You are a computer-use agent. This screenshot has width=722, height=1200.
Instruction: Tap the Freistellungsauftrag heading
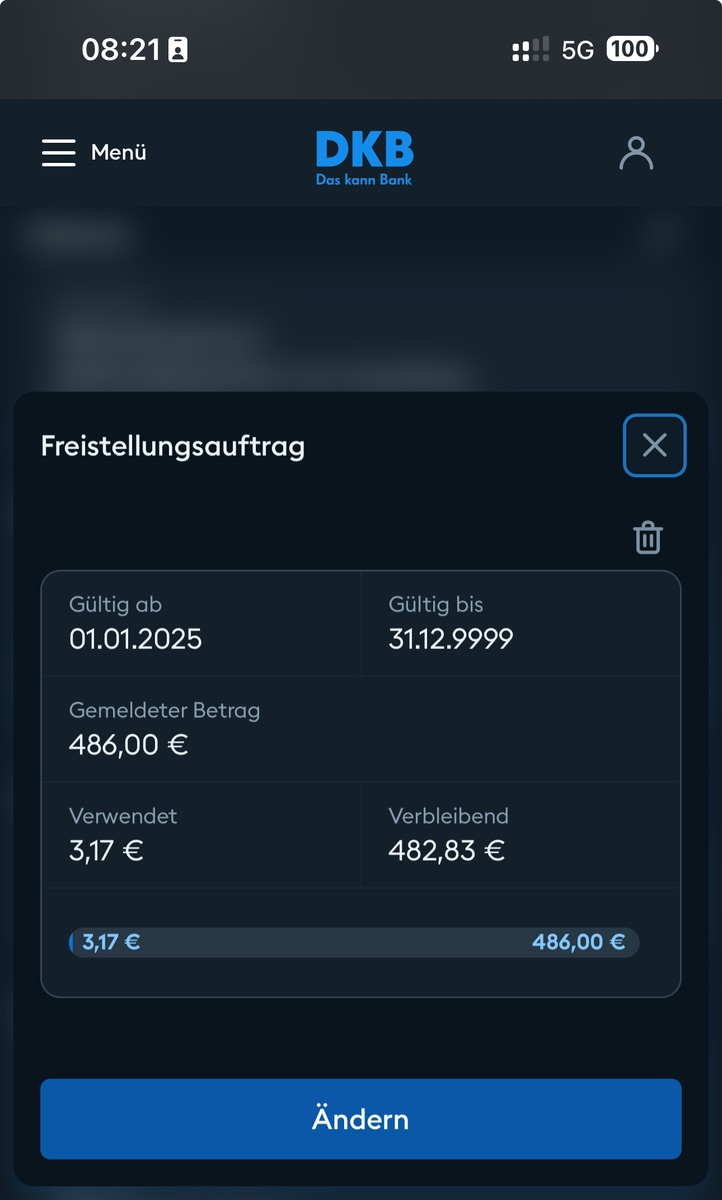tap(173, 446)
